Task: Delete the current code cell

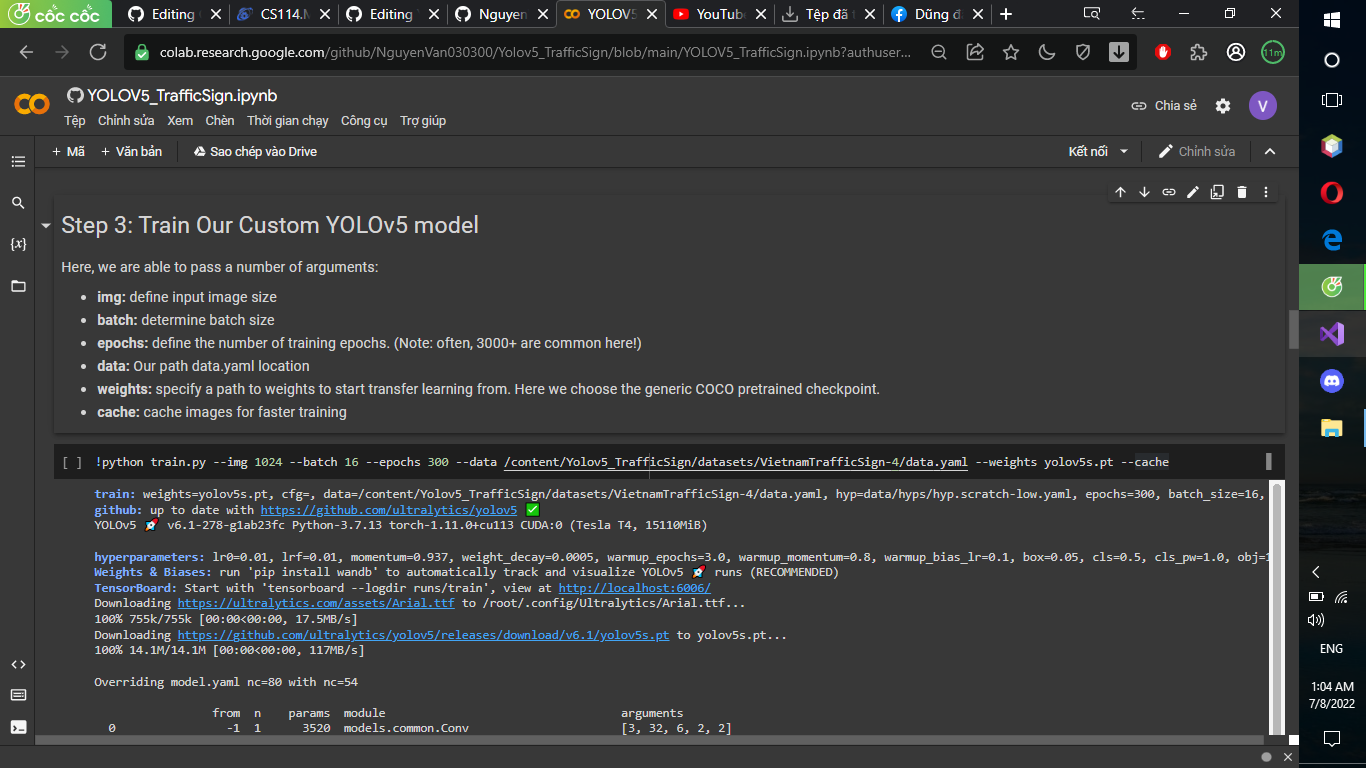Action: click(1241, 192)
